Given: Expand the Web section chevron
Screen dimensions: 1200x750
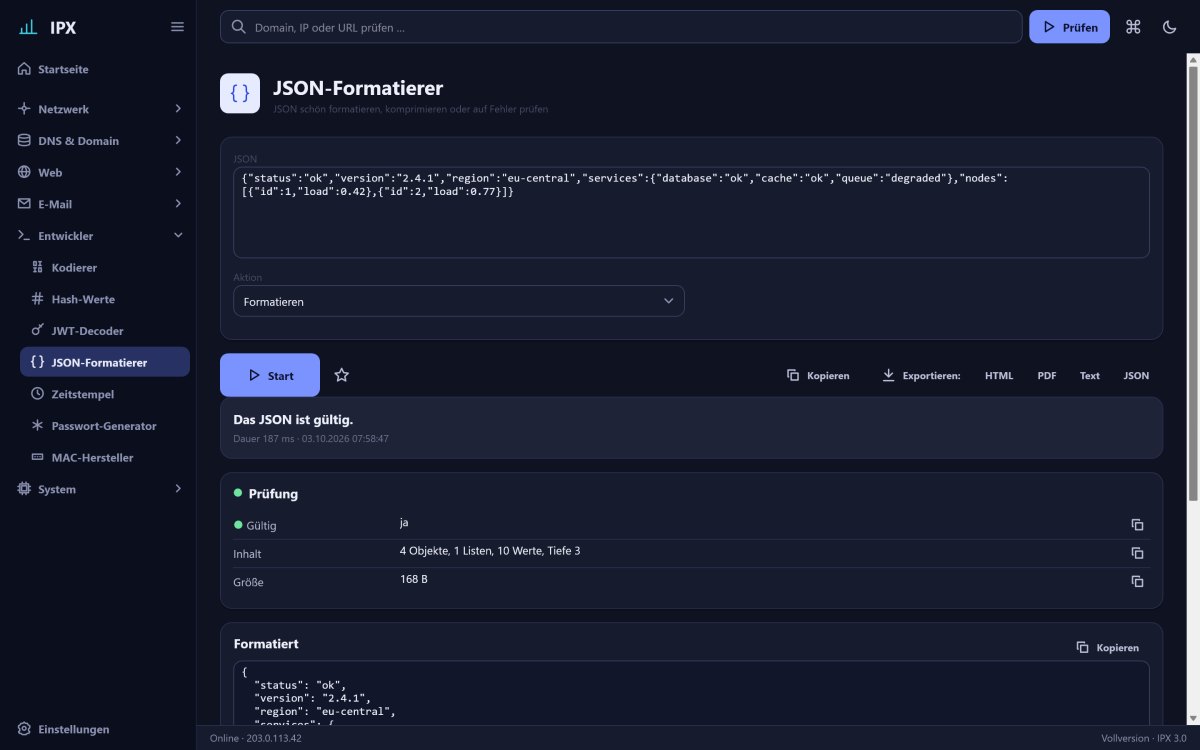Looking at the screenshot, I should pos(178,172).
